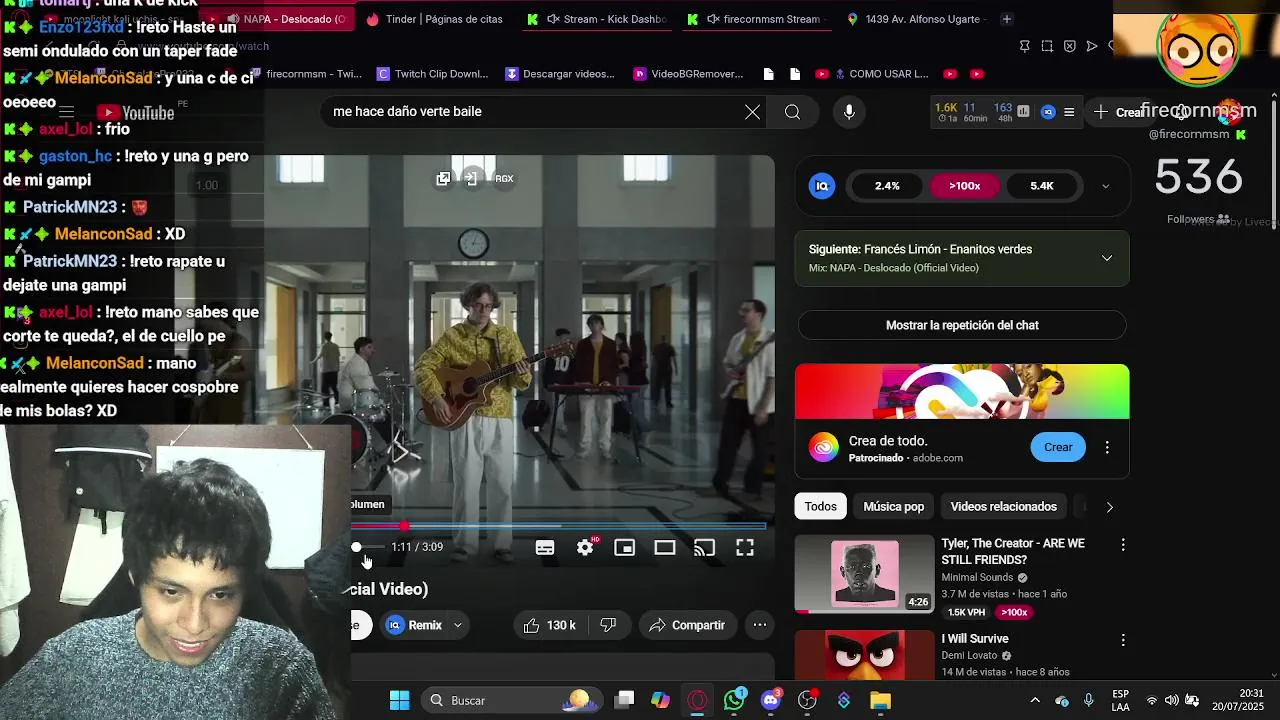Click the IQ logo in stats bar

click(822, 186)
